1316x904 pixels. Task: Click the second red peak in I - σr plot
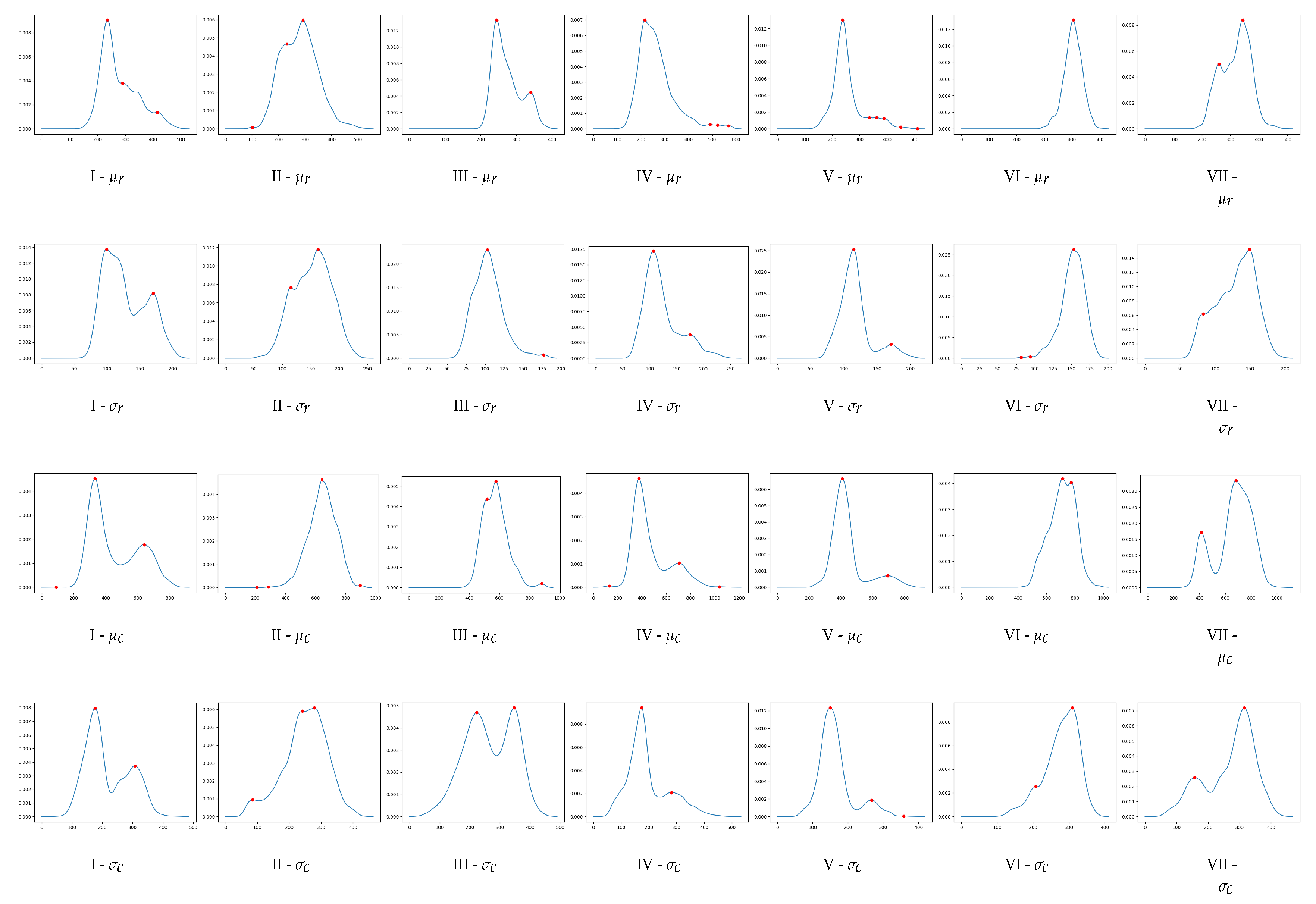pos(153,294)
